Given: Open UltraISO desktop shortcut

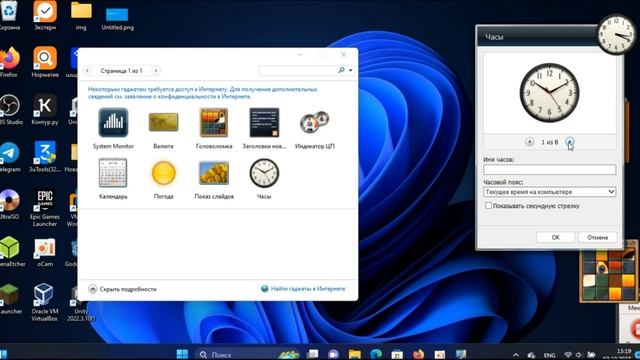Looking at the screenshot, I should (9, 204).
